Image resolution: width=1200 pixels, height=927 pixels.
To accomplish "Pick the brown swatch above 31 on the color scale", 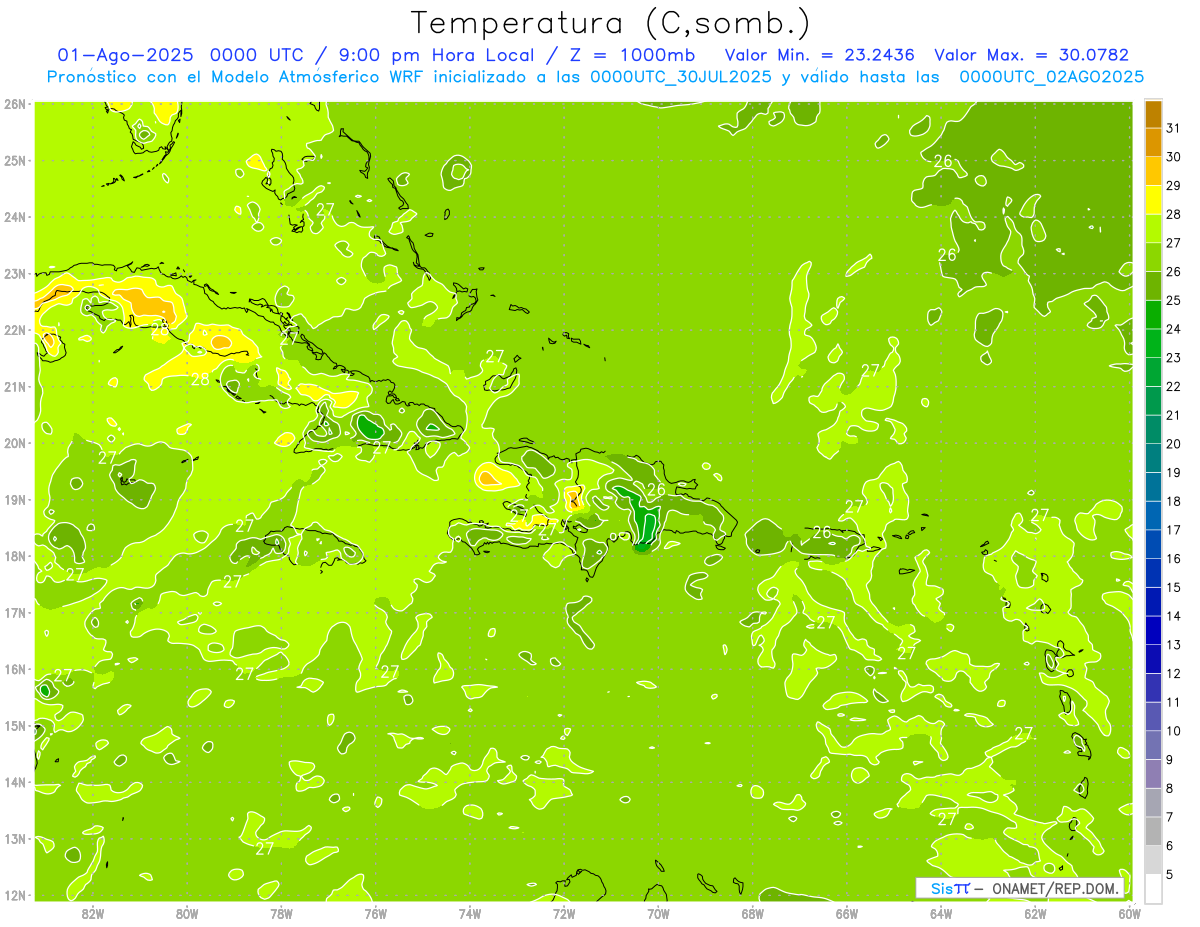I will pyautogui.click(x=1153, y=114).
